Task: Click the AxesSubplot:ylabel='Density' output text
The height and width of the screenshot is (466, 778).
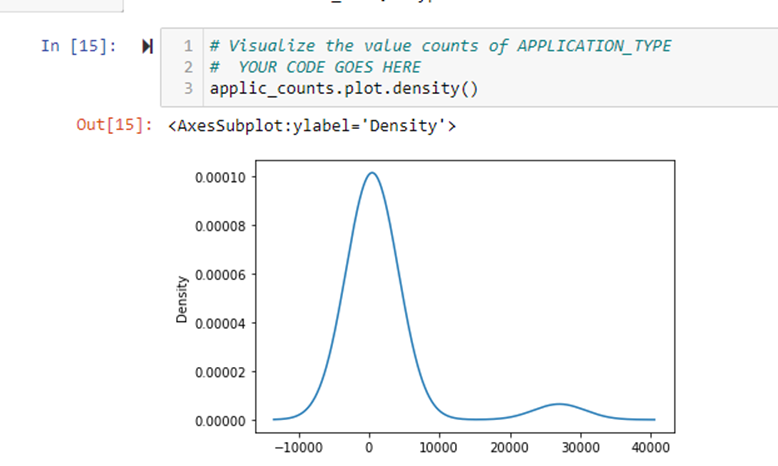Action: pos(312,126)
